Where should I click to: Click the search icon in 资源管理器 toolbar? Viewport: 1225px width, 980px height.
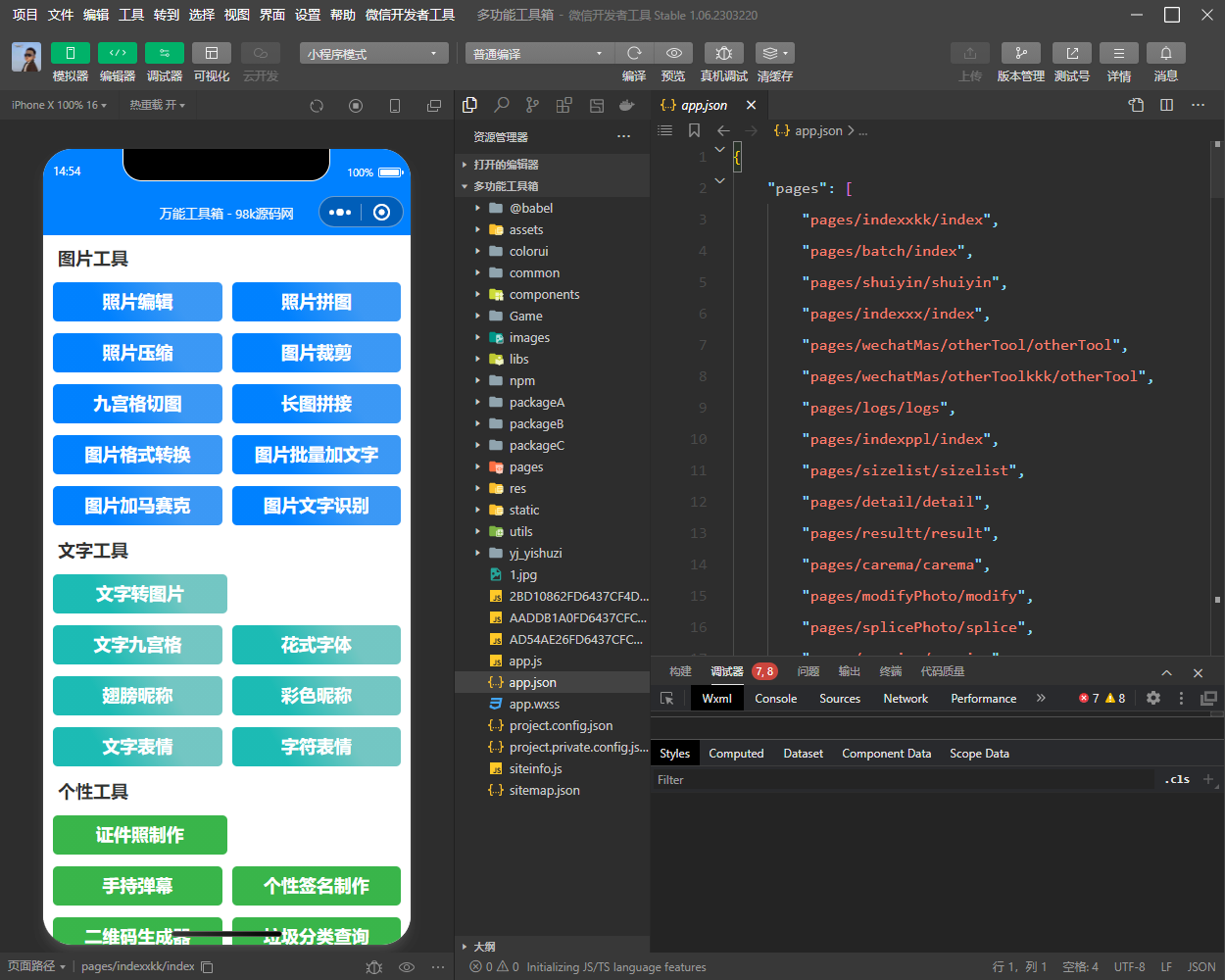[x=500, y=104]
